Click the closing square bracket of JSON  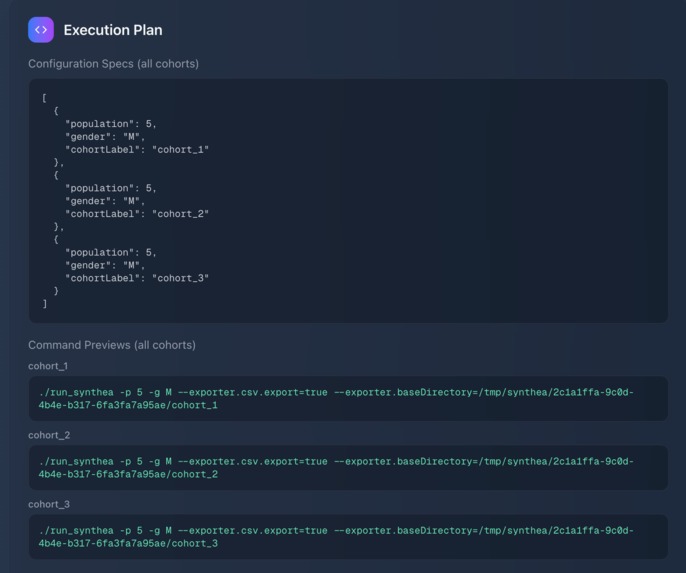pyautogui.click(x=44, y=304)
